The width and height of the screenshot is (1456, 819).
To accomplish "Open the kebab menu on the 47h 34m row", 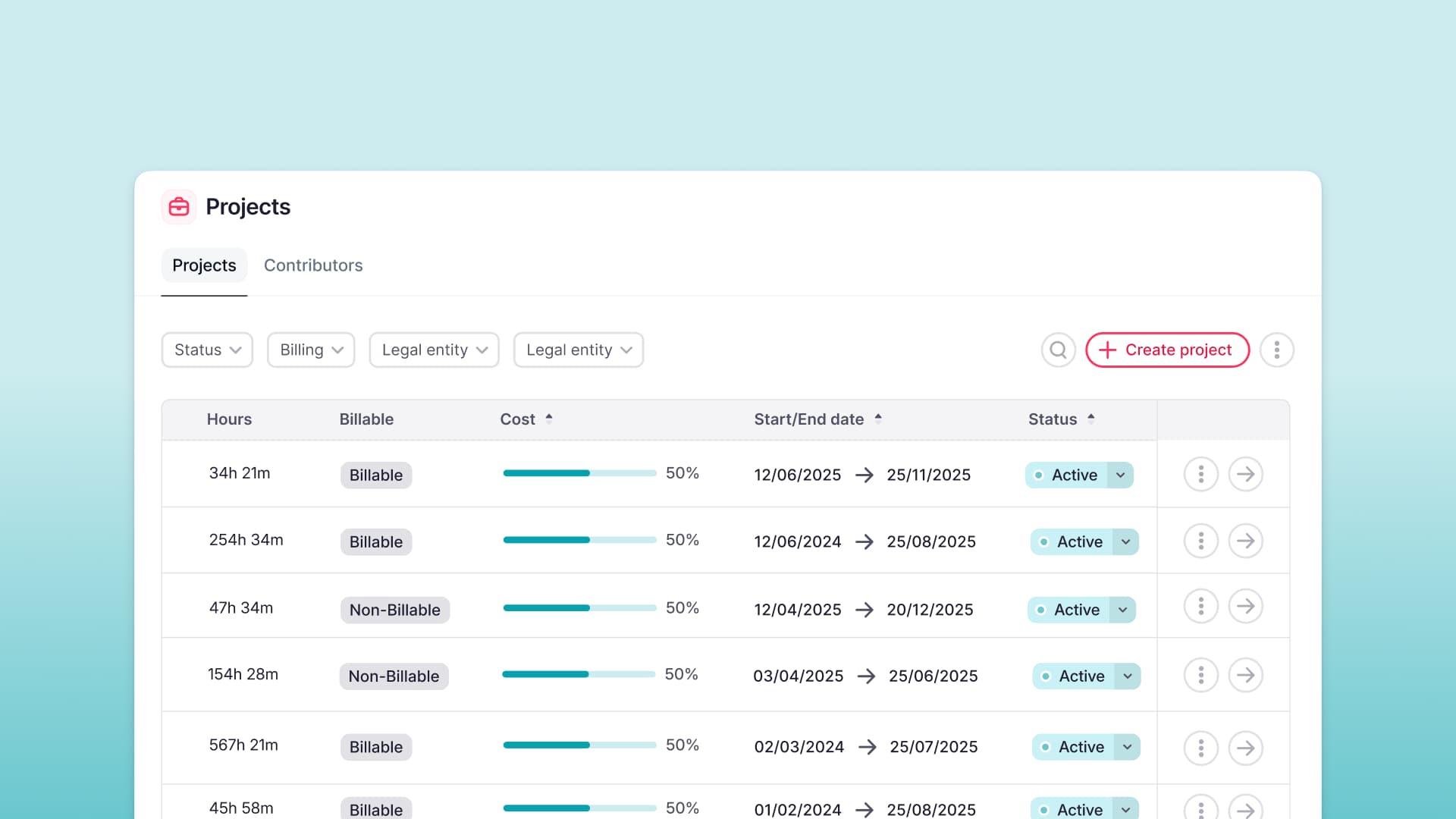I will [x=1200, y=606].
